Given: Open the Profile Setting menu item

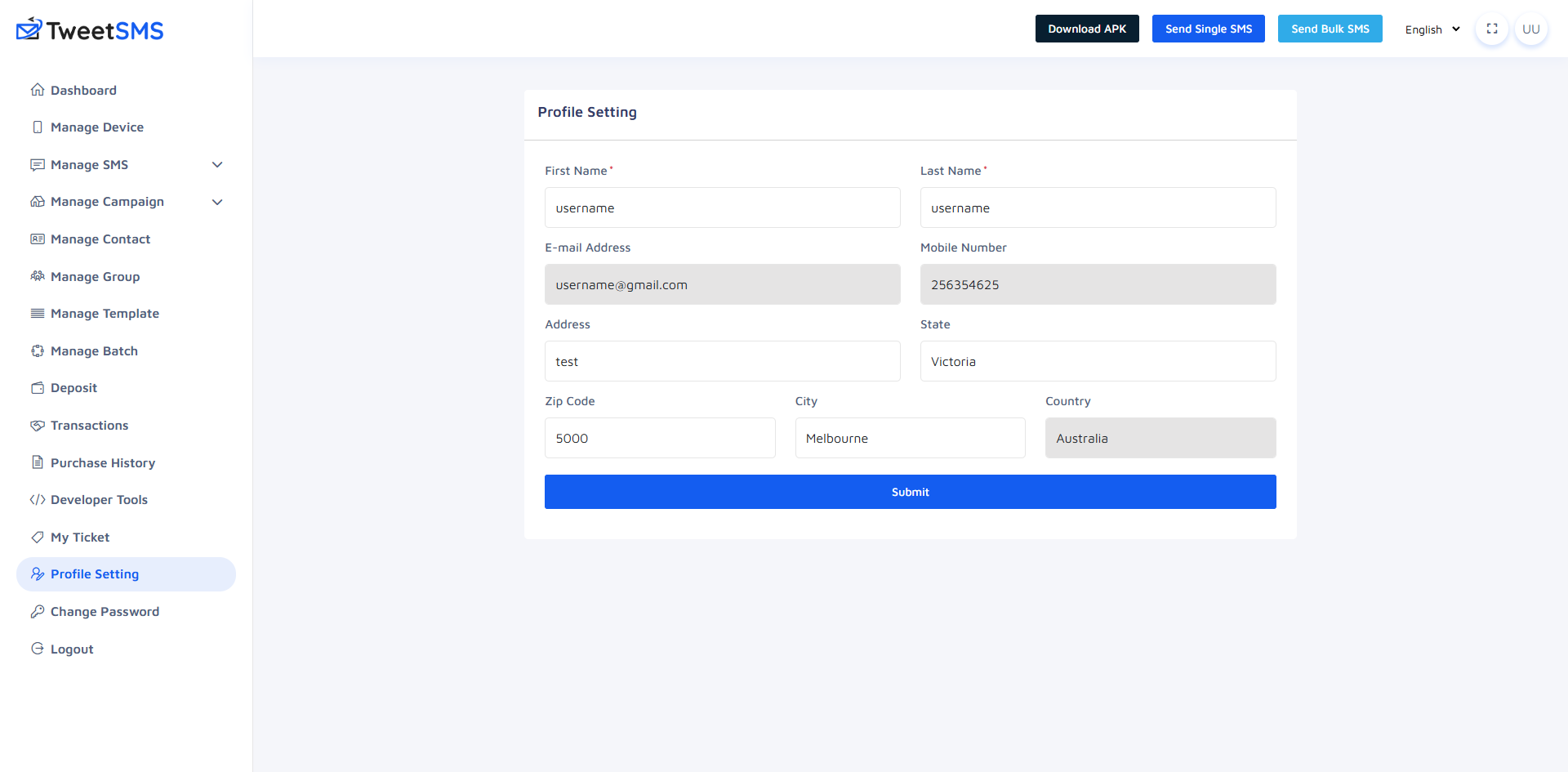Looking at the screenshot, I should (x=94, y=573).
